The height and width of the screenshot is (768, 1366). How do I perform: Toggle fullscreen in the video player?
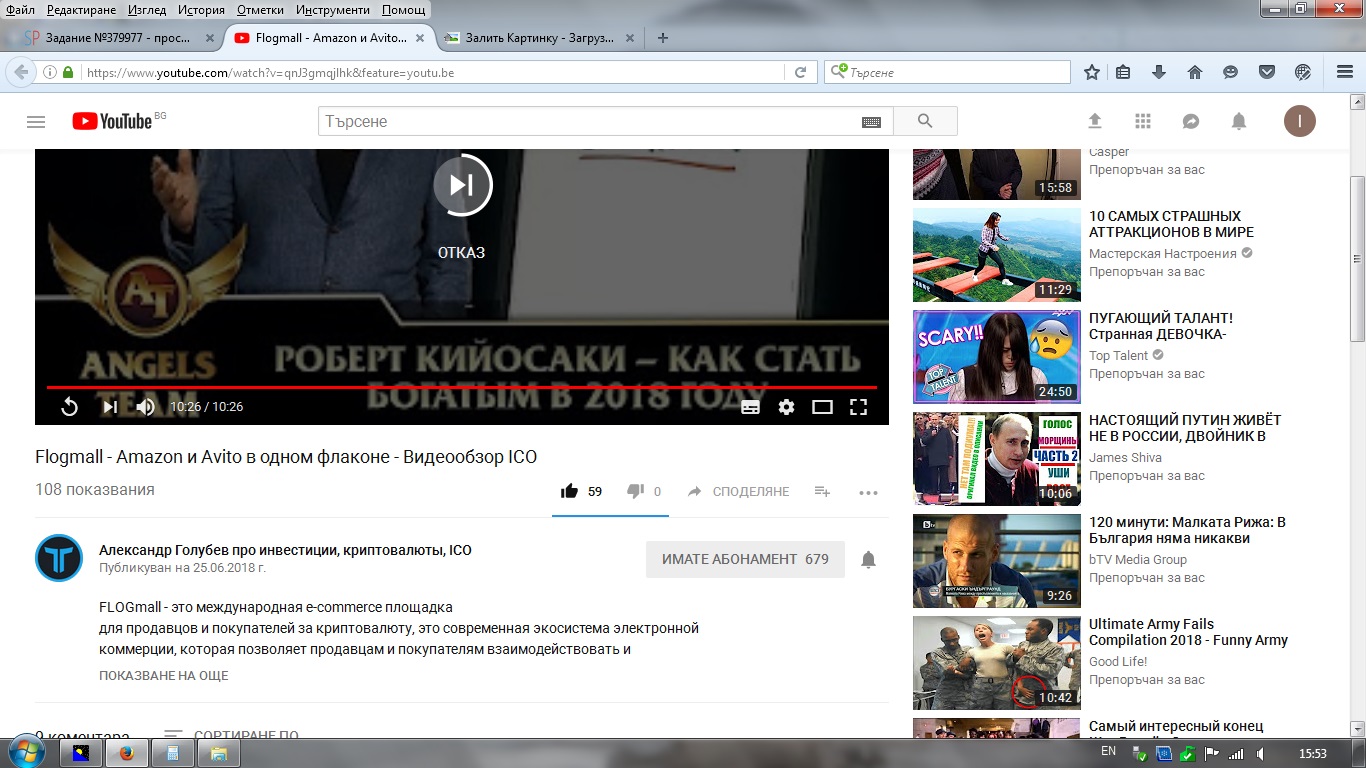click(858, 407)
